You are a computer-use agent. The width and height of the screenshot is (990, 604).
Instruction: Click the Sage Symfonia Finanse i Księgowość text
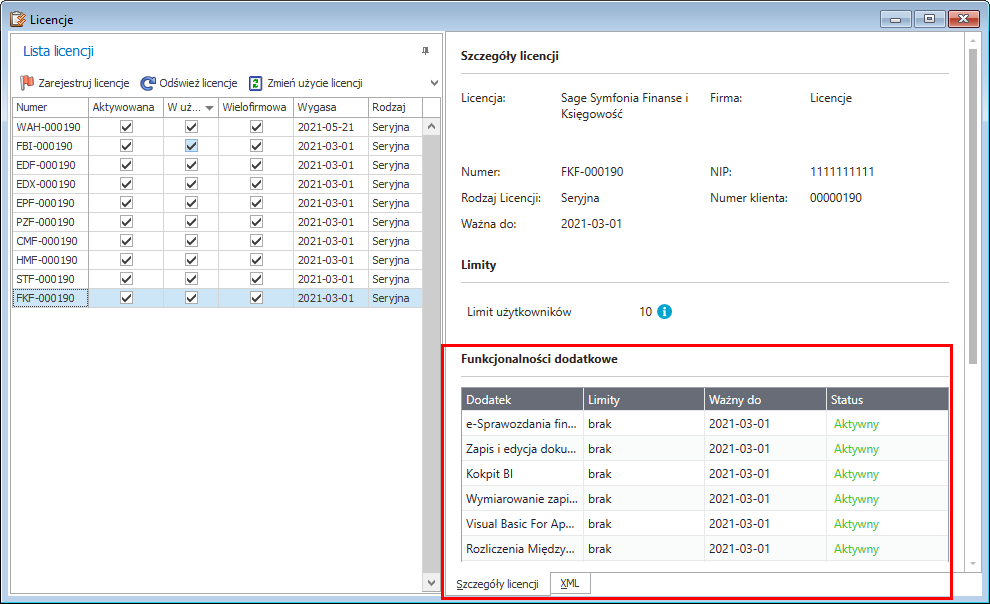tap(624, 106)
